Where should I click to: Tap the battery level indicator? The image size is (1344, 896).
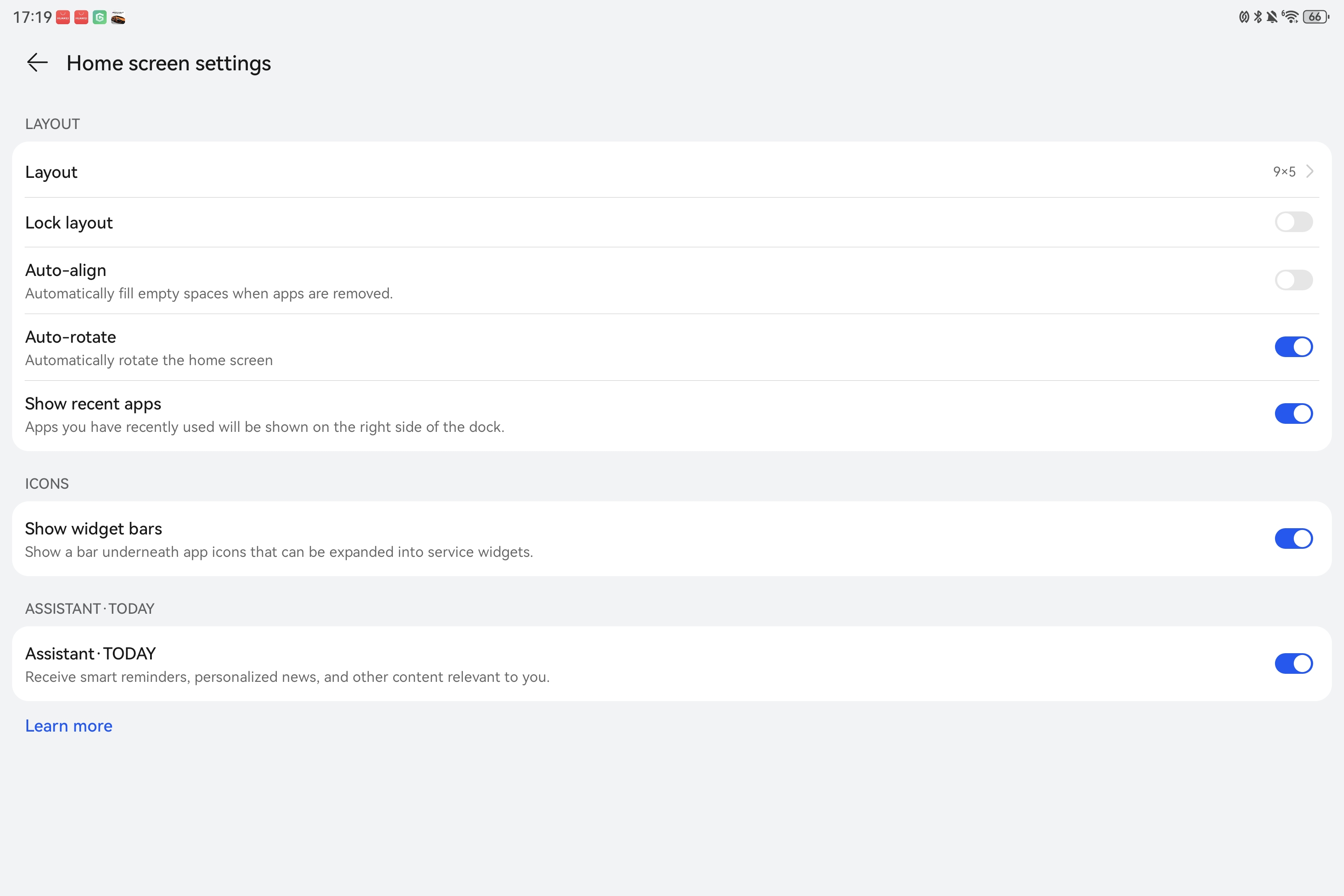click(1315, 17)
